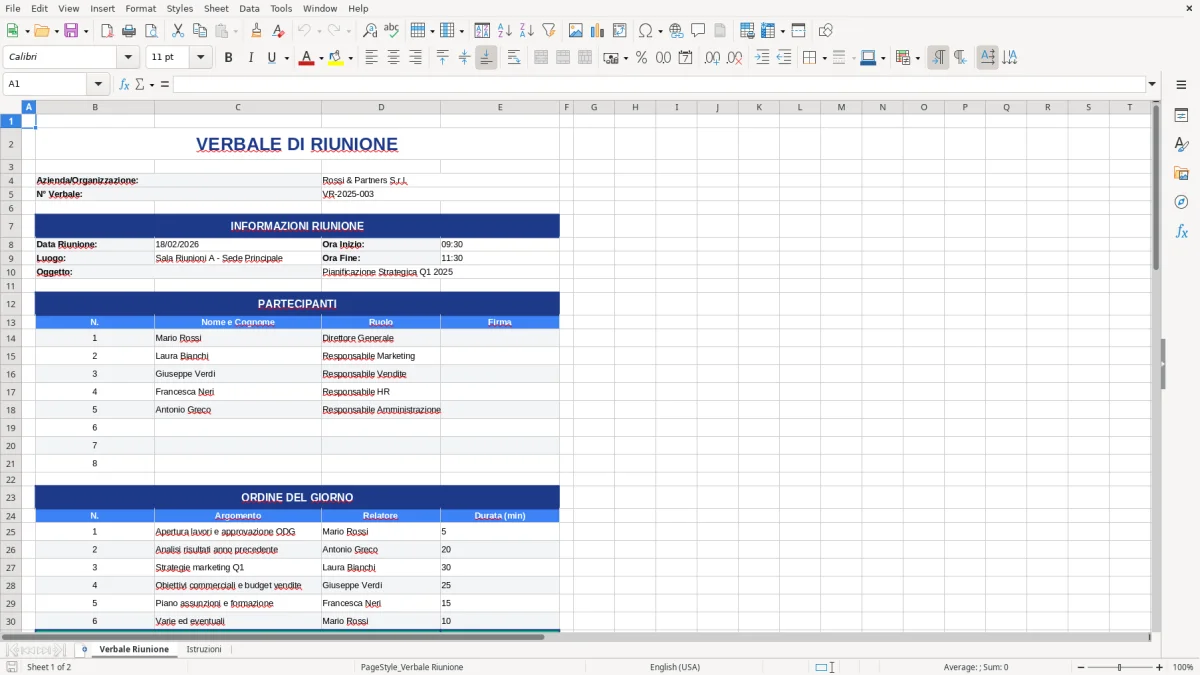Open the Functions panel in the sidebar

1182,231
